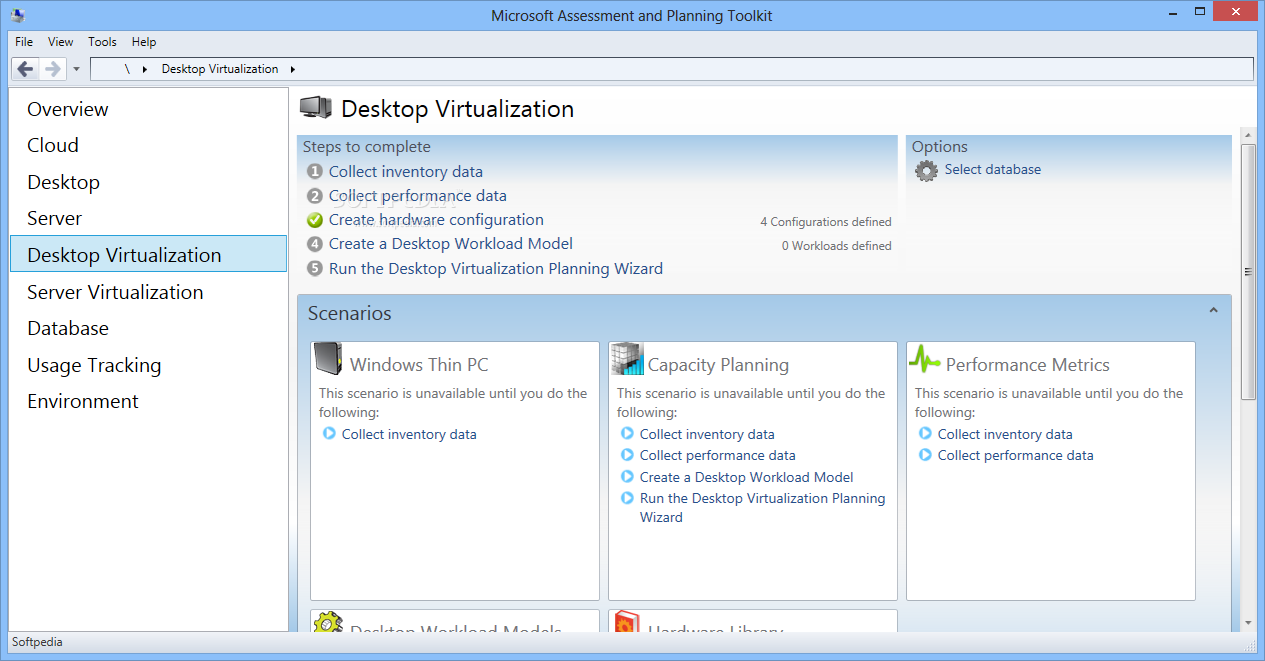Click Windows Thin PC scenario title

click(419, 365)
